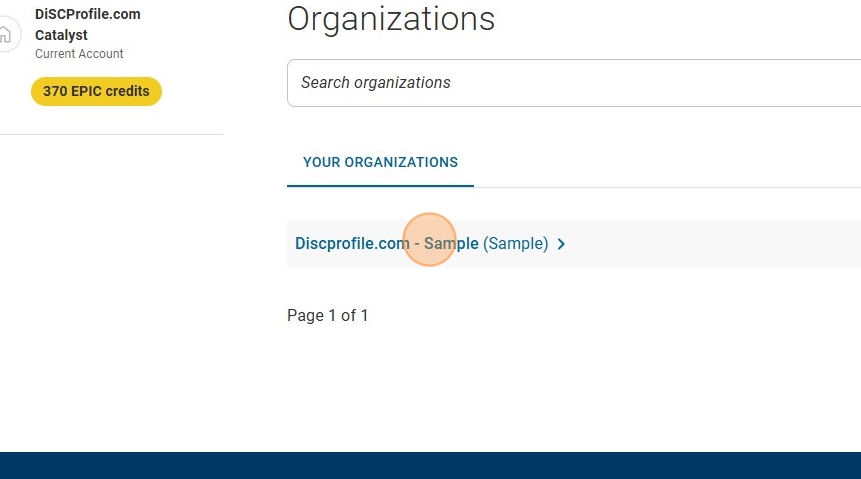The height and width of the screenshot is (479, 861).
Task: Click the Organizations page heading
Action: pyautogui.click(x=391, y=19)
